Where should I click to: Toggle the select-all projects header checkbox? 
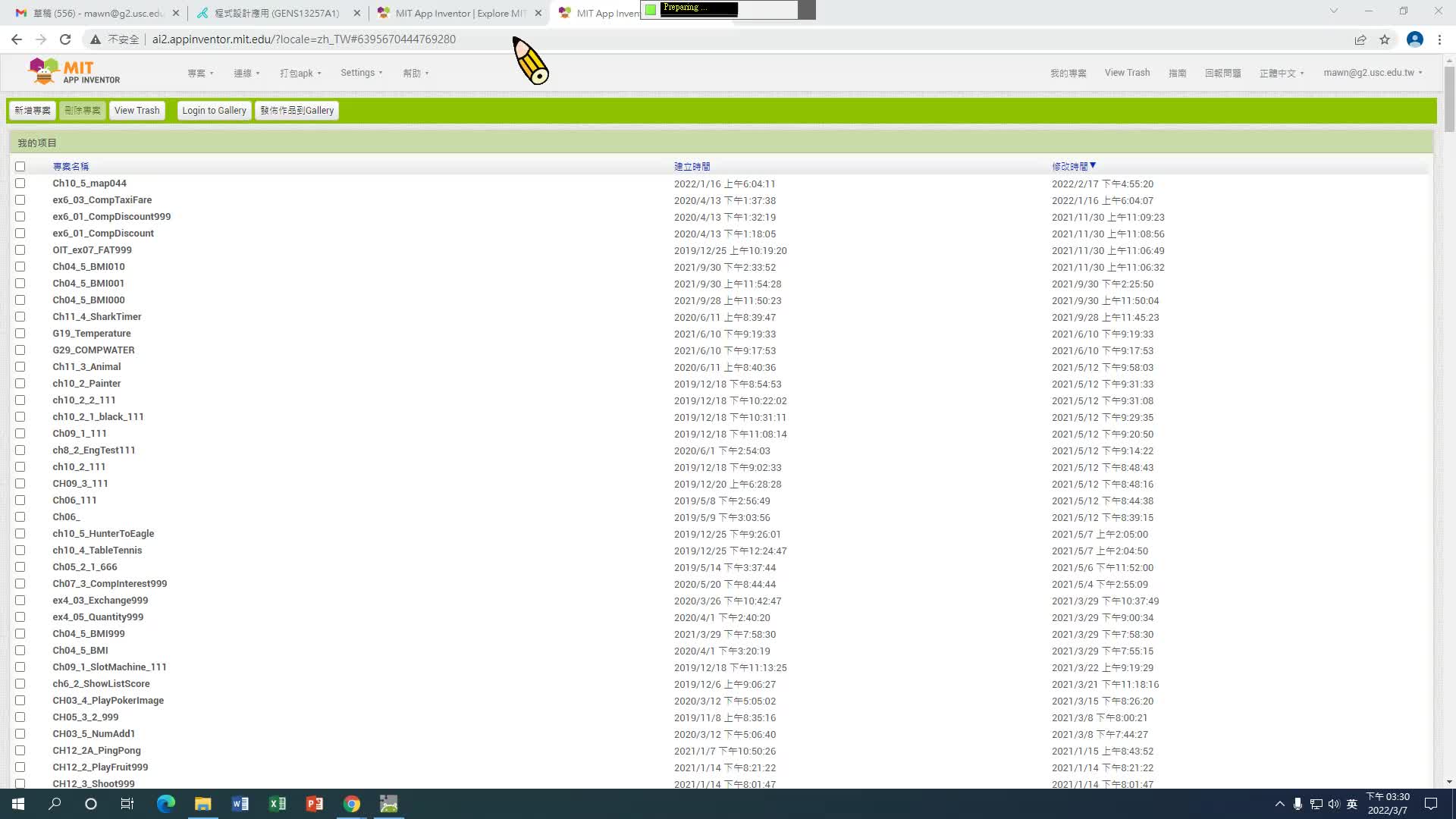[20, 167]
